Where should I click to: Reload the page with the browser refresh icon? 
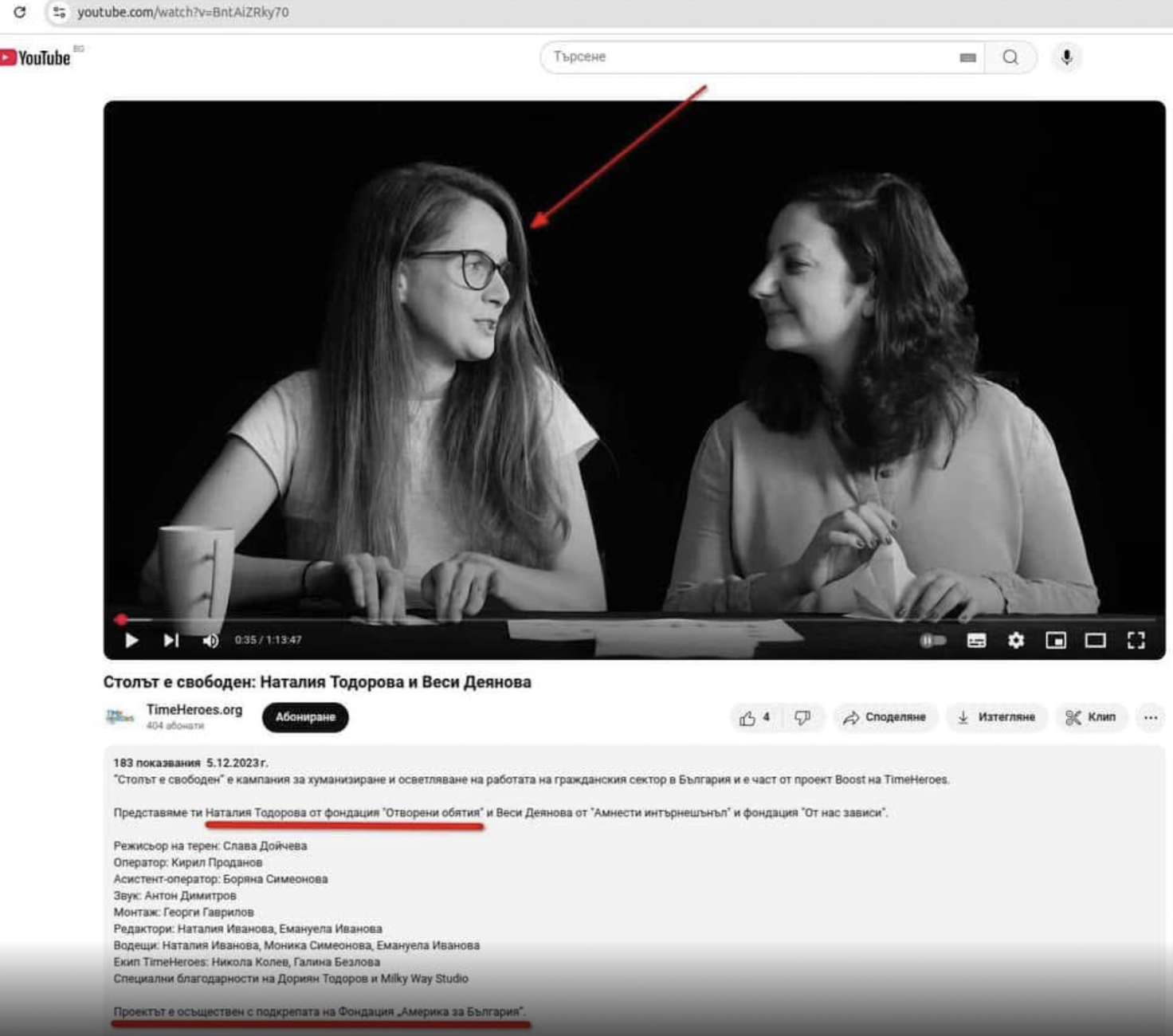coord(20,12)
